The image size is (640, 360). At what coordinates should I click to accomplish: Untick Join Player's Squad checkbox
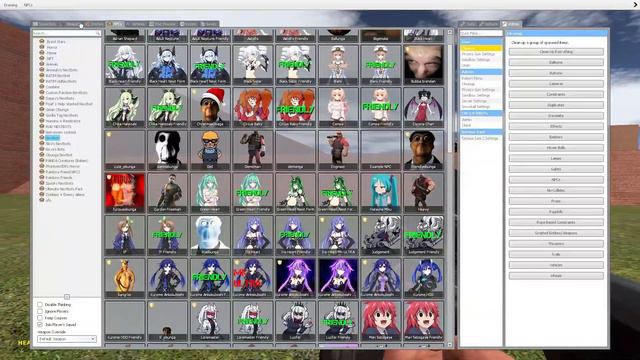click(x=40, y=324)
